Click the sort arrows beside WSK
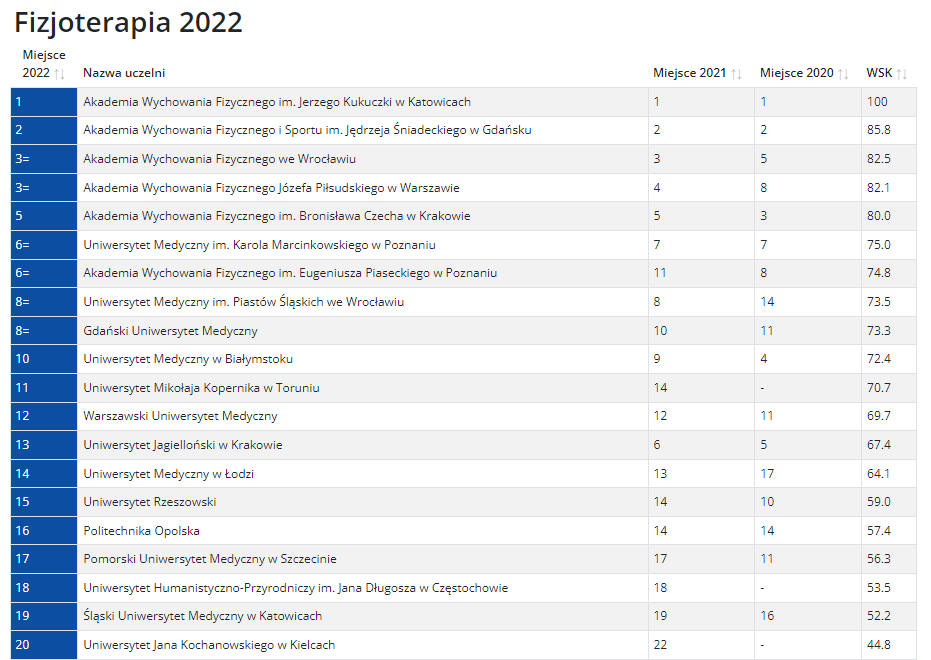Image resolution: width=931 pixels, height=660 pixels. [901, 74]
